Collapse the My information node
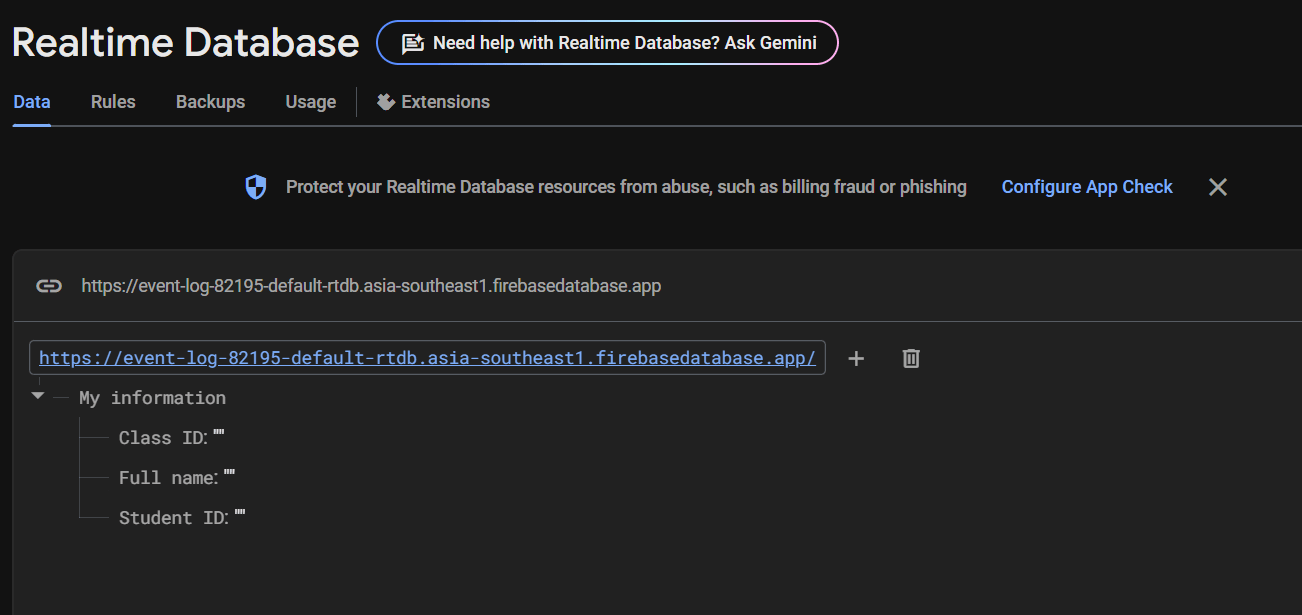Viewport: 1302px width, 615px height. [x=38, y=396]
